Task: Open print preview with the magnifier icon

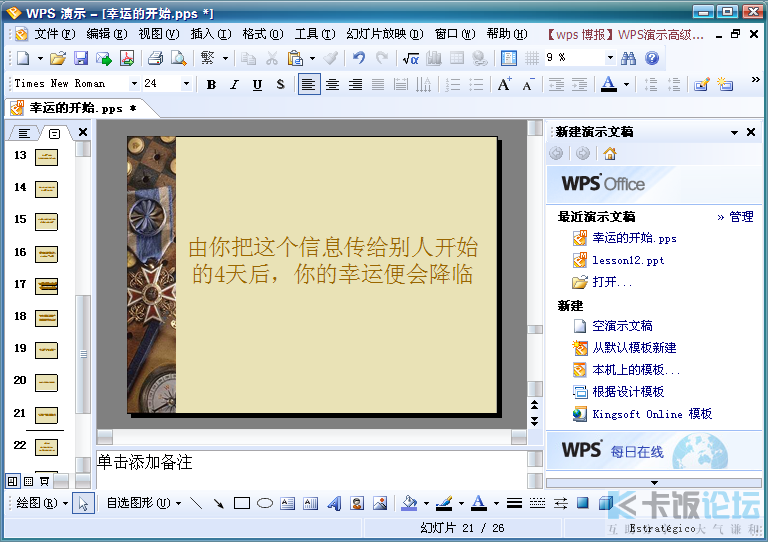Action: pyautogui.click(x=178, y=58)
